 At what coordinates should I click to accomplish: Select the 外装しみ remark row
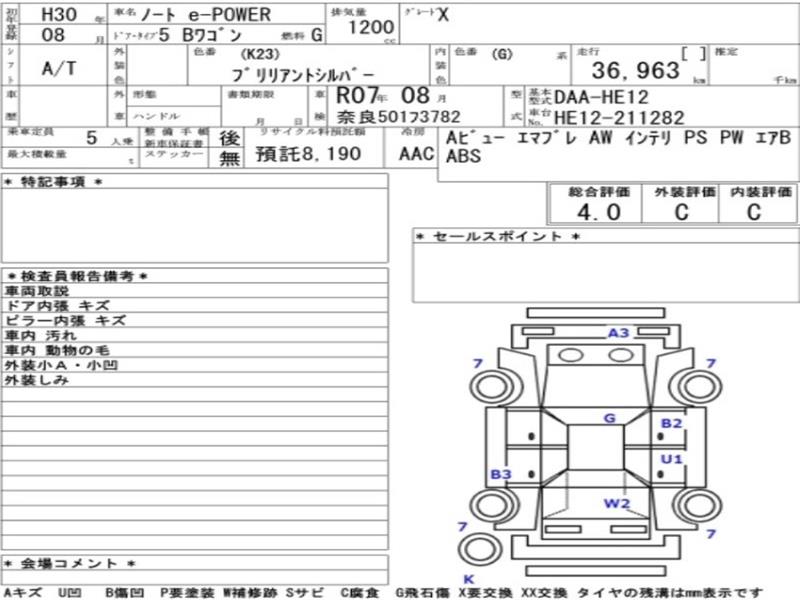[x=194, y=380]
